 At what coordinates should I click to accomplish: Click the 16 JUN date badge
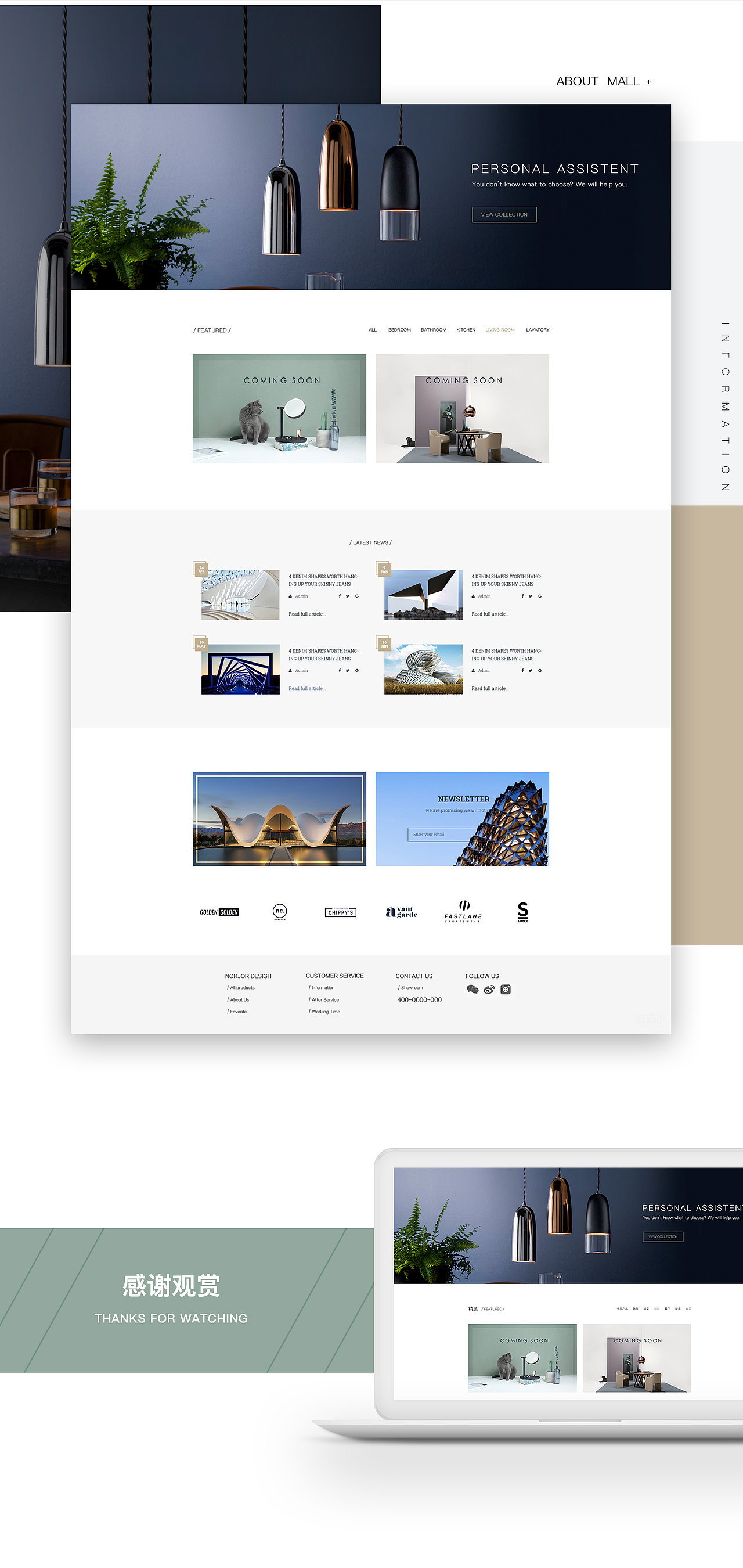point(383,643)
